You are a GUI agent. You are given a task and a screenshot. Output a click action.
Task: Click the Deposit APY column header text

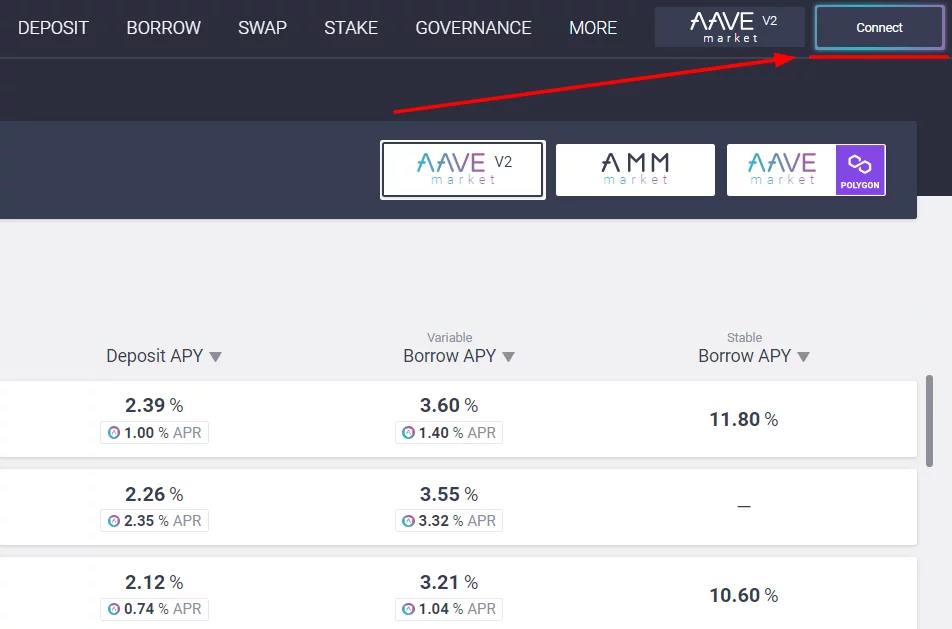(x=154, y=356)
